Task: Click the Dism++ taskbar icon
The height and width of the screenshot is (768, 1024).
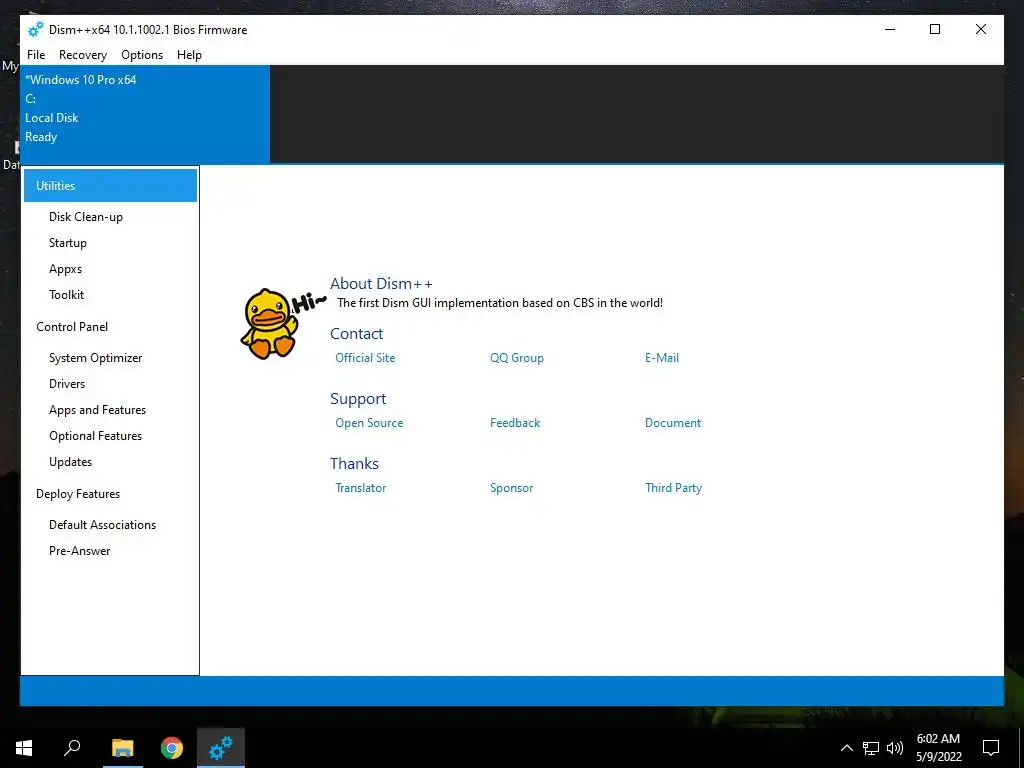Action: pyautogui.click(x=221, y=748)
